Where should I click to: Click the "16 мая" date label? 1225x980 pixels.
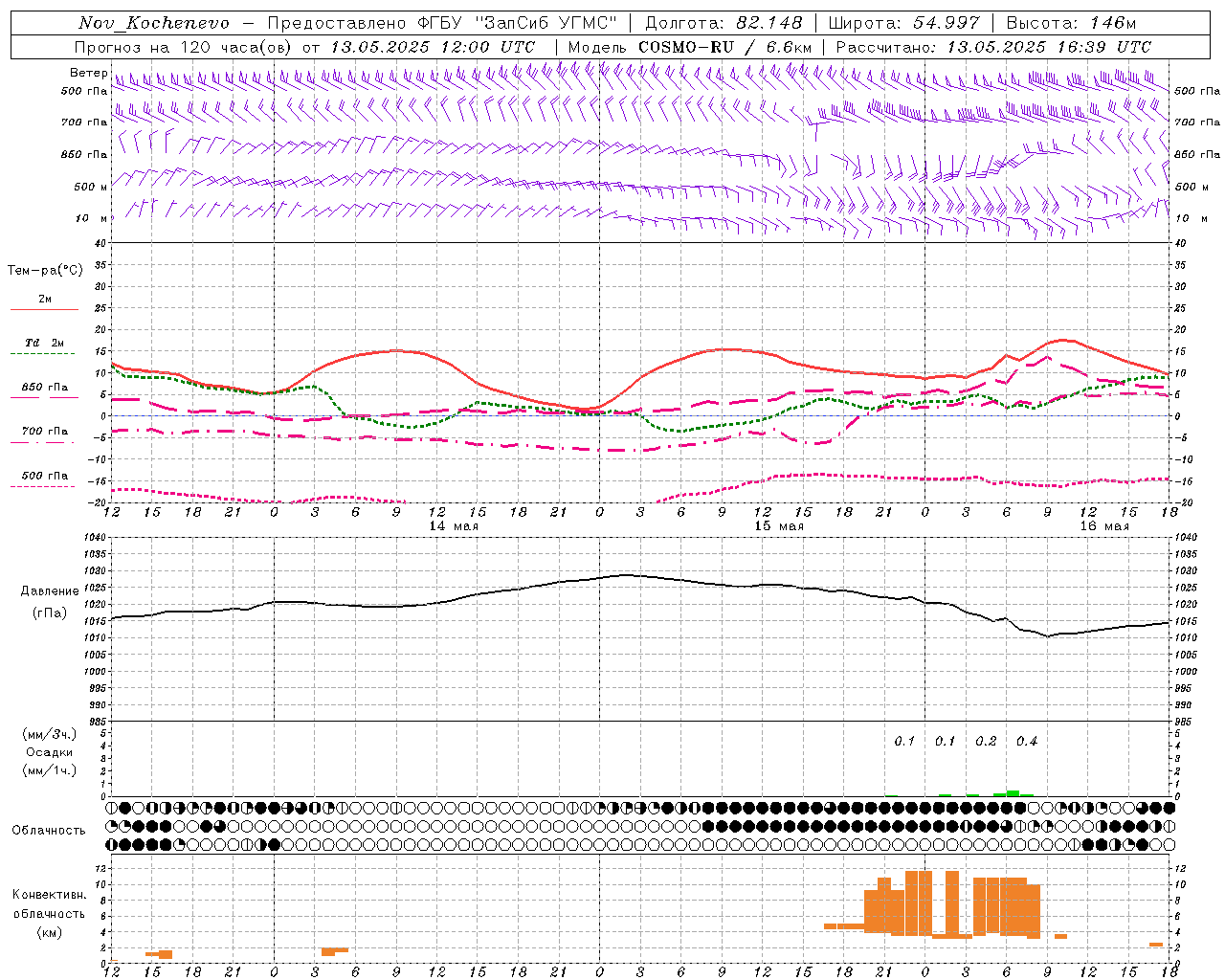pyautogui.click(x=1104, y=526)
